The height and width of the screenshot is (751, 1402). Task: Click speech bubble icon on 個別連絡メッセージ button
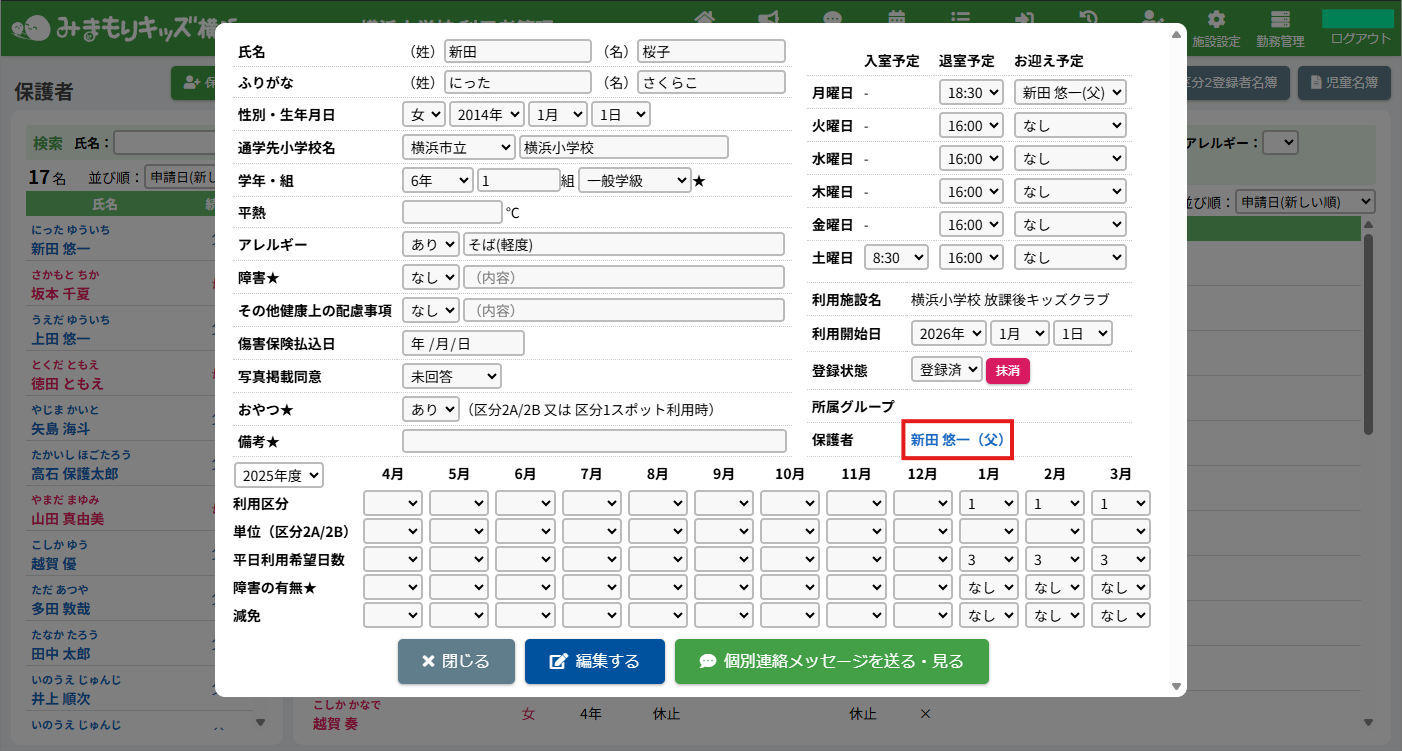pyautogui.click(x=707, y=662)
